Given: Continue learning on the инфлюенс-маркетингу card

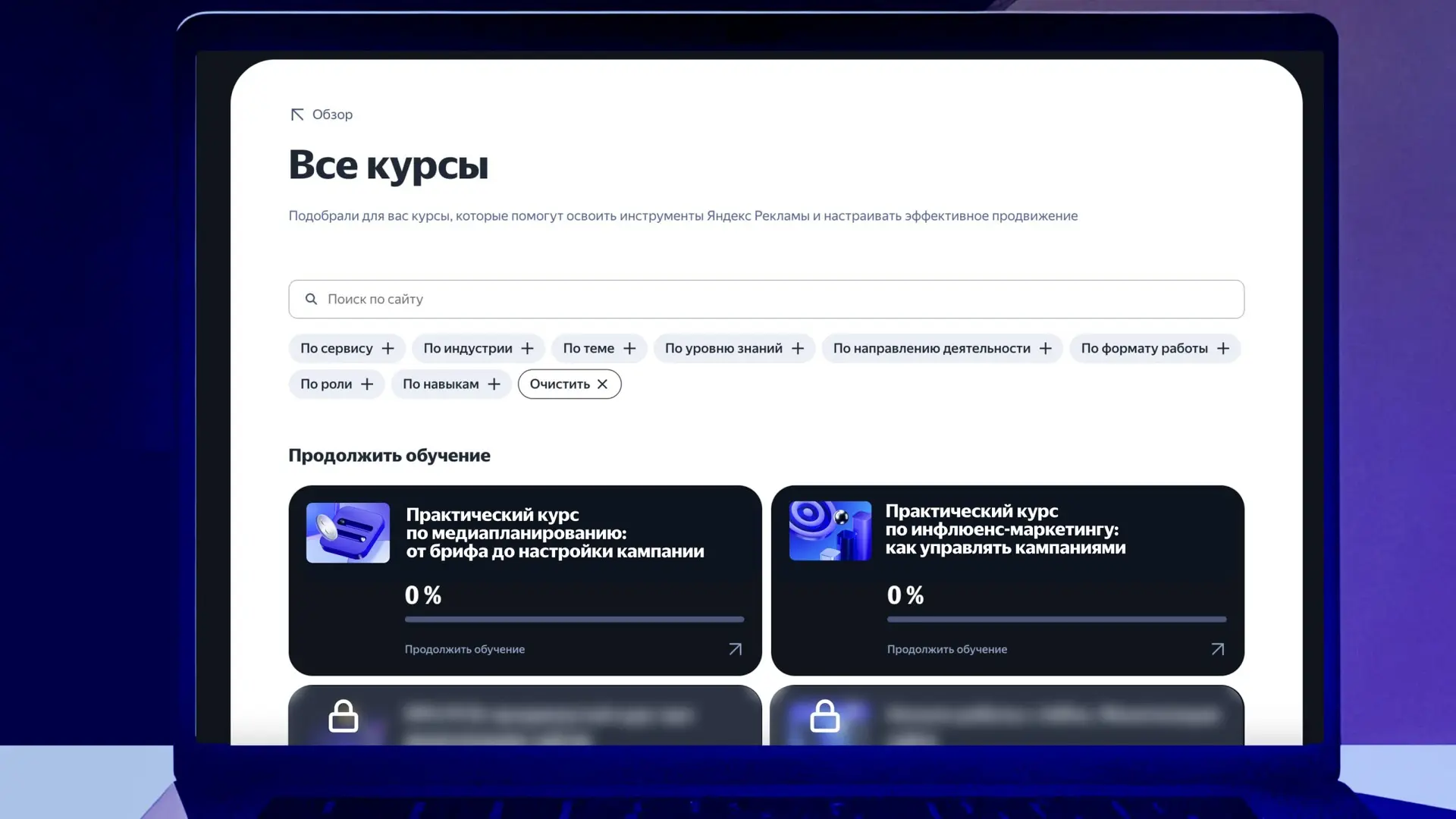Looking at the screenshot, I should tap(947, 649).
